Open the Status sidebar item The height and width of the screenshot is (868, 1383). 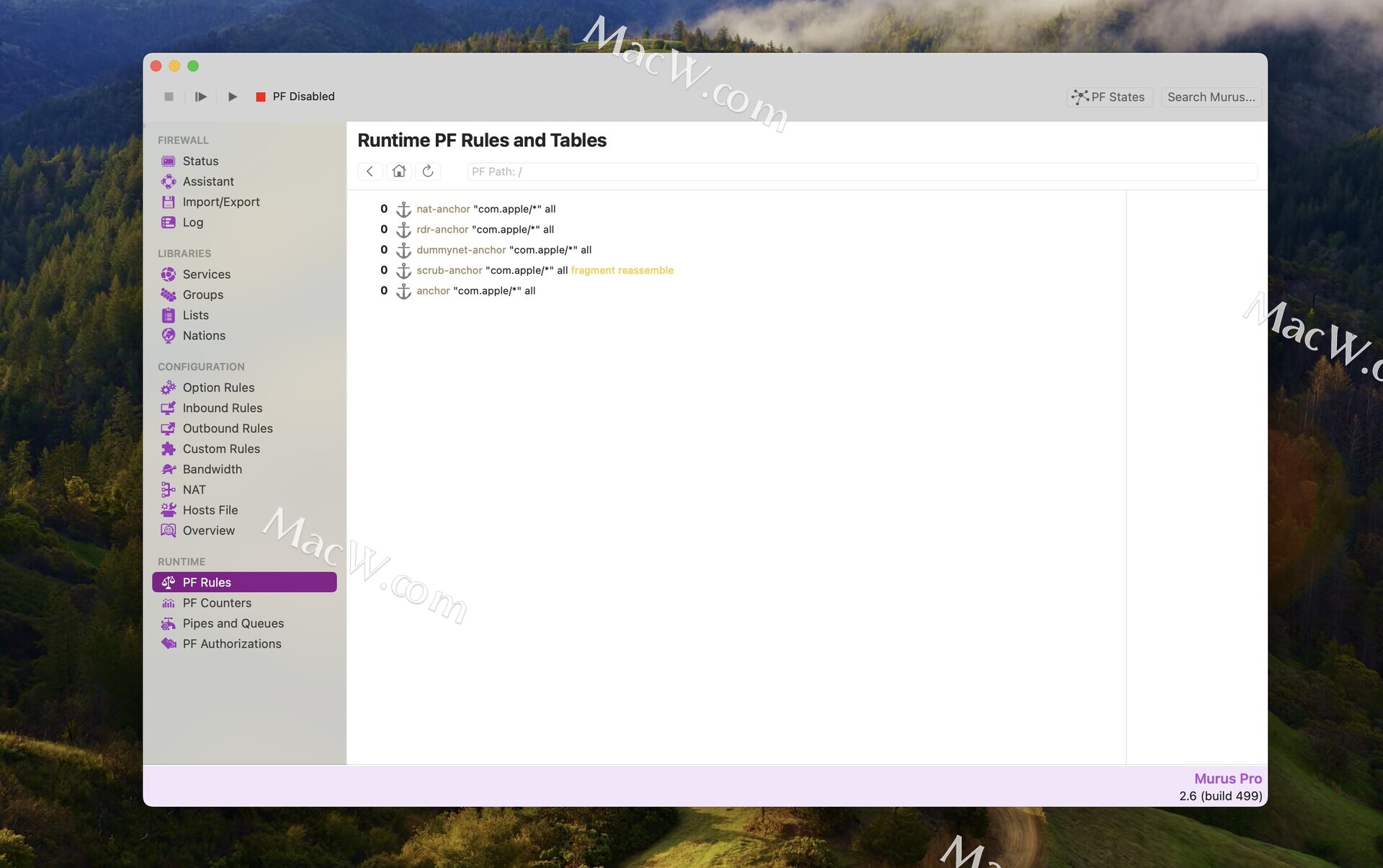(x=200, y=161)
